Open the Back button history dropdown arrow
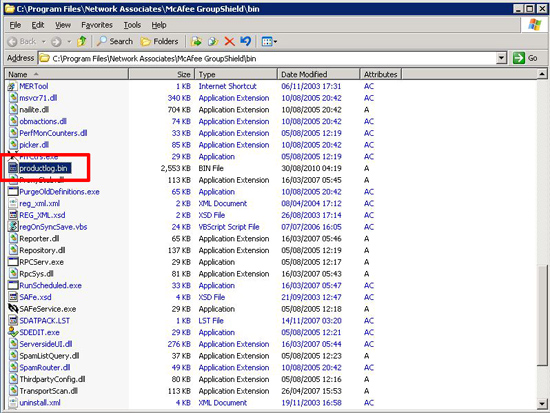 (43, 42)
